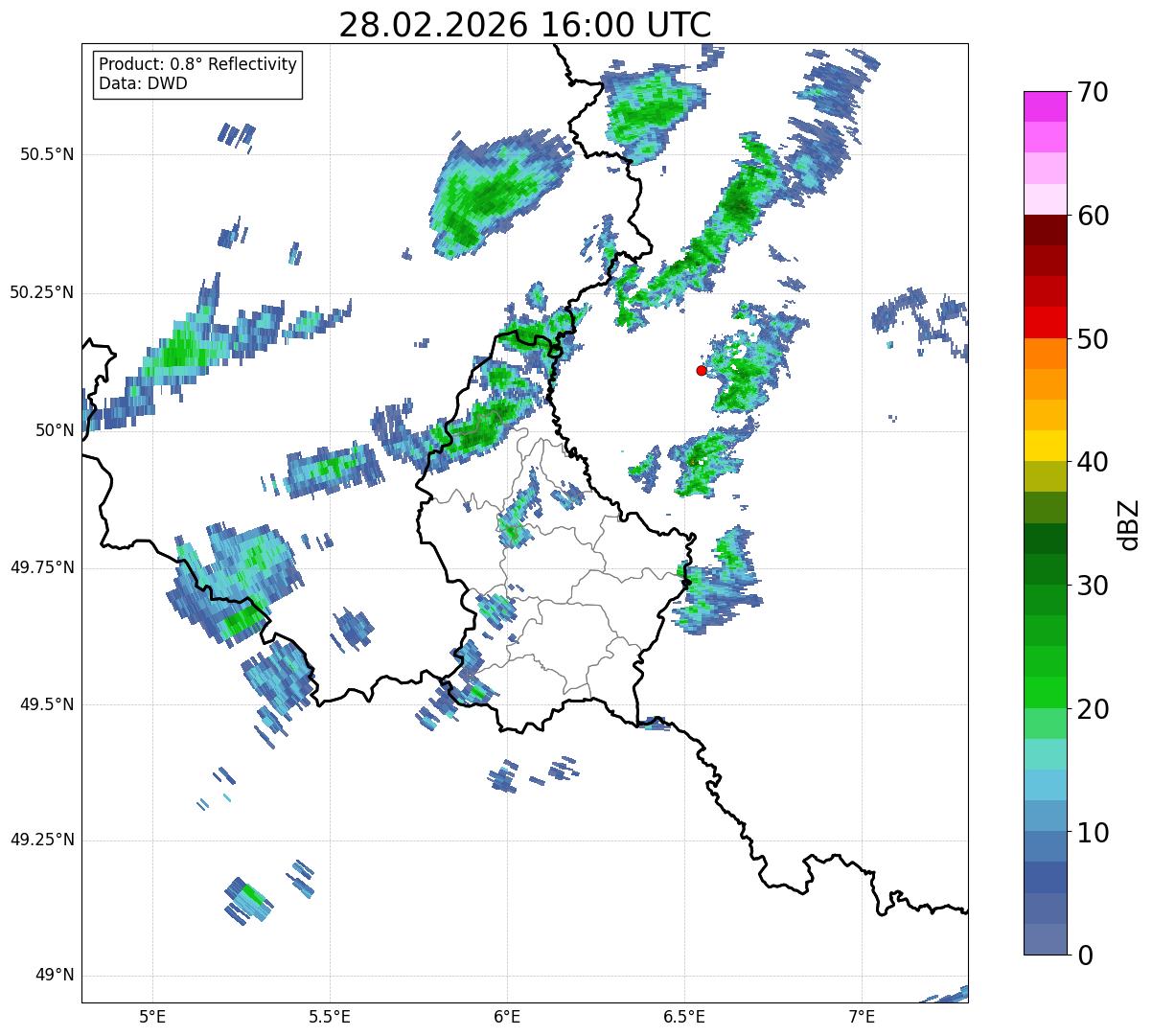Click the colorbar tick label 20

pos(1093,709)
